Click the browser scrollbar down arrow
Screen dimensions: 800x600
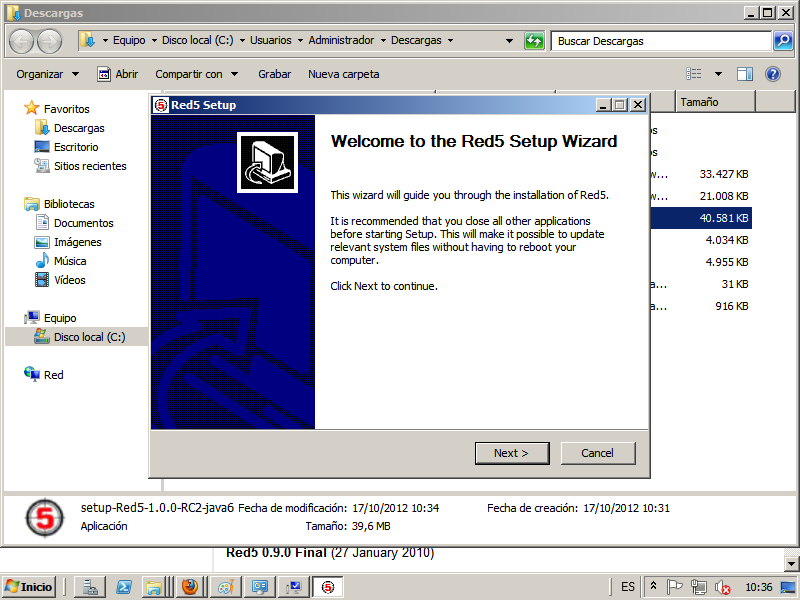coord(792,564)
